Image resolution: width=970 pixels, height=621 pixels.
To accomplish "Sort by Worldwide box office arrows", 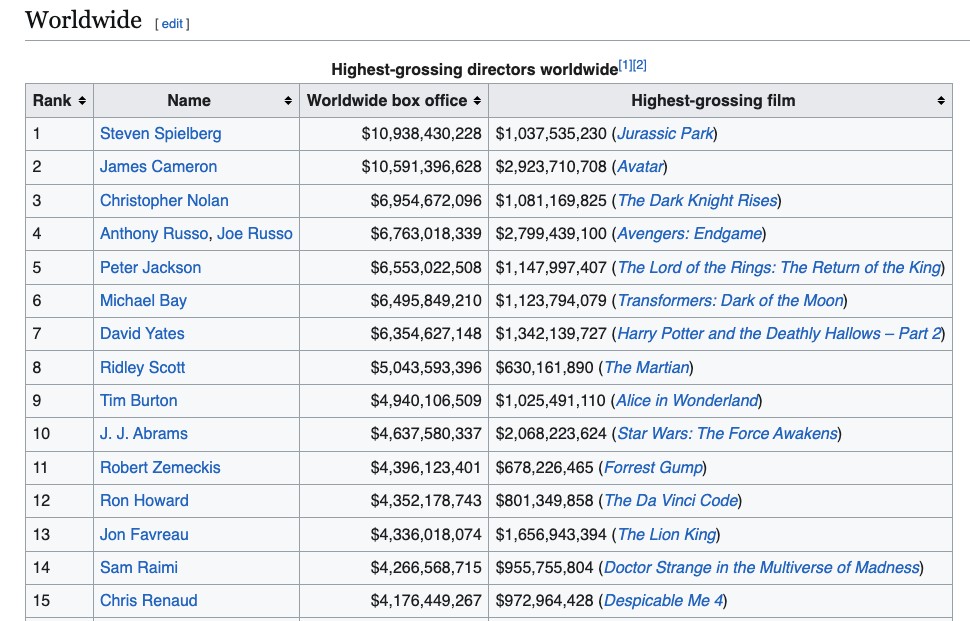I will [x=477, y=101].
